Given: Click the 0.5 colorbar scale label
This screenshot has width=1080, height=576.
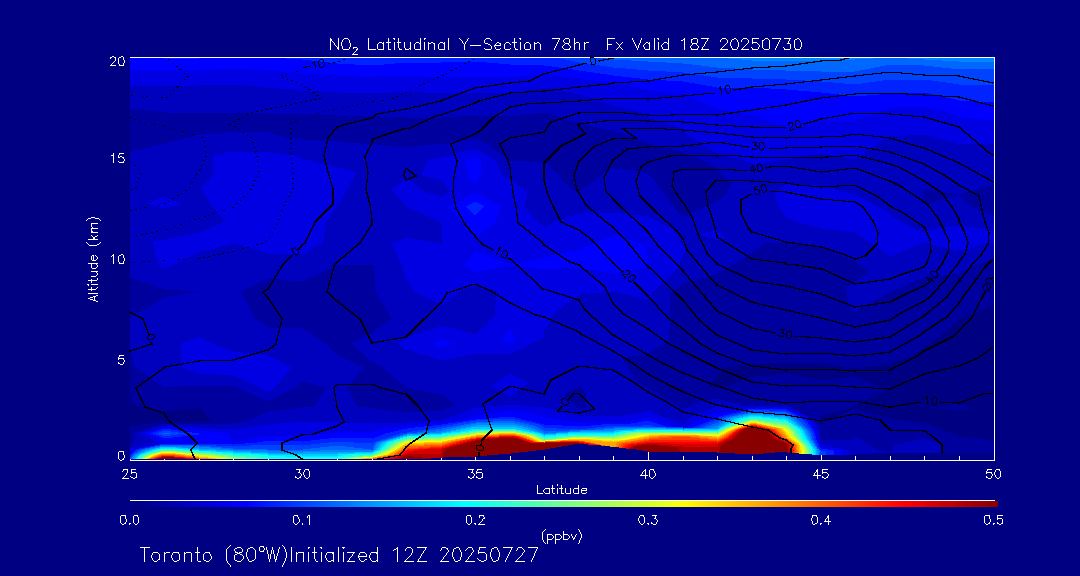Looking at the screenshot, I should click(993, 520).
